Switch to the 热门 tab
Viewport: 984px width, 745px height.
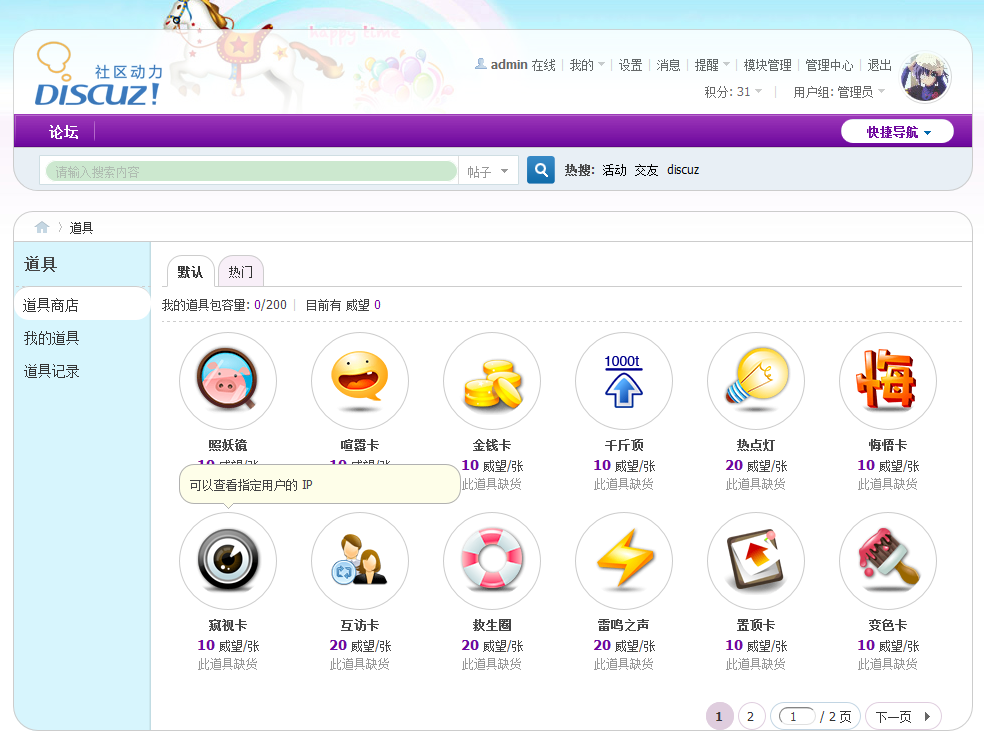(240, 272)
